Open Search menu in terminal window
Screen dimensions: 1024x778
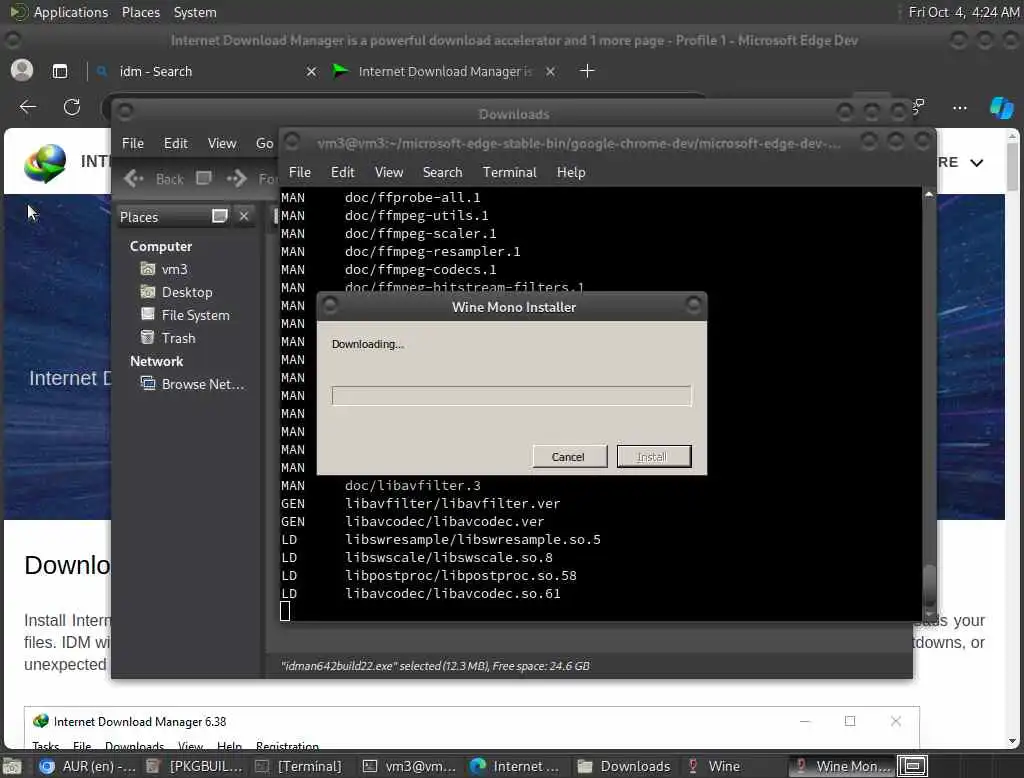click(x=442, y=172)
